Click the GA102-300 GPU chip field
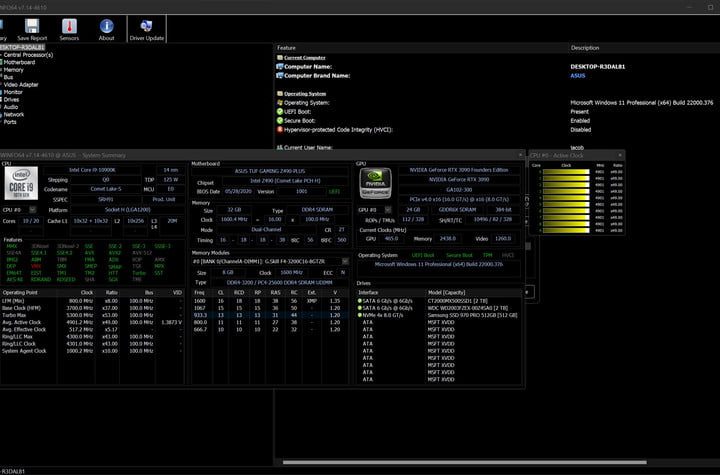720x475 pixels. pyautogui.click(x=459, y=190)
